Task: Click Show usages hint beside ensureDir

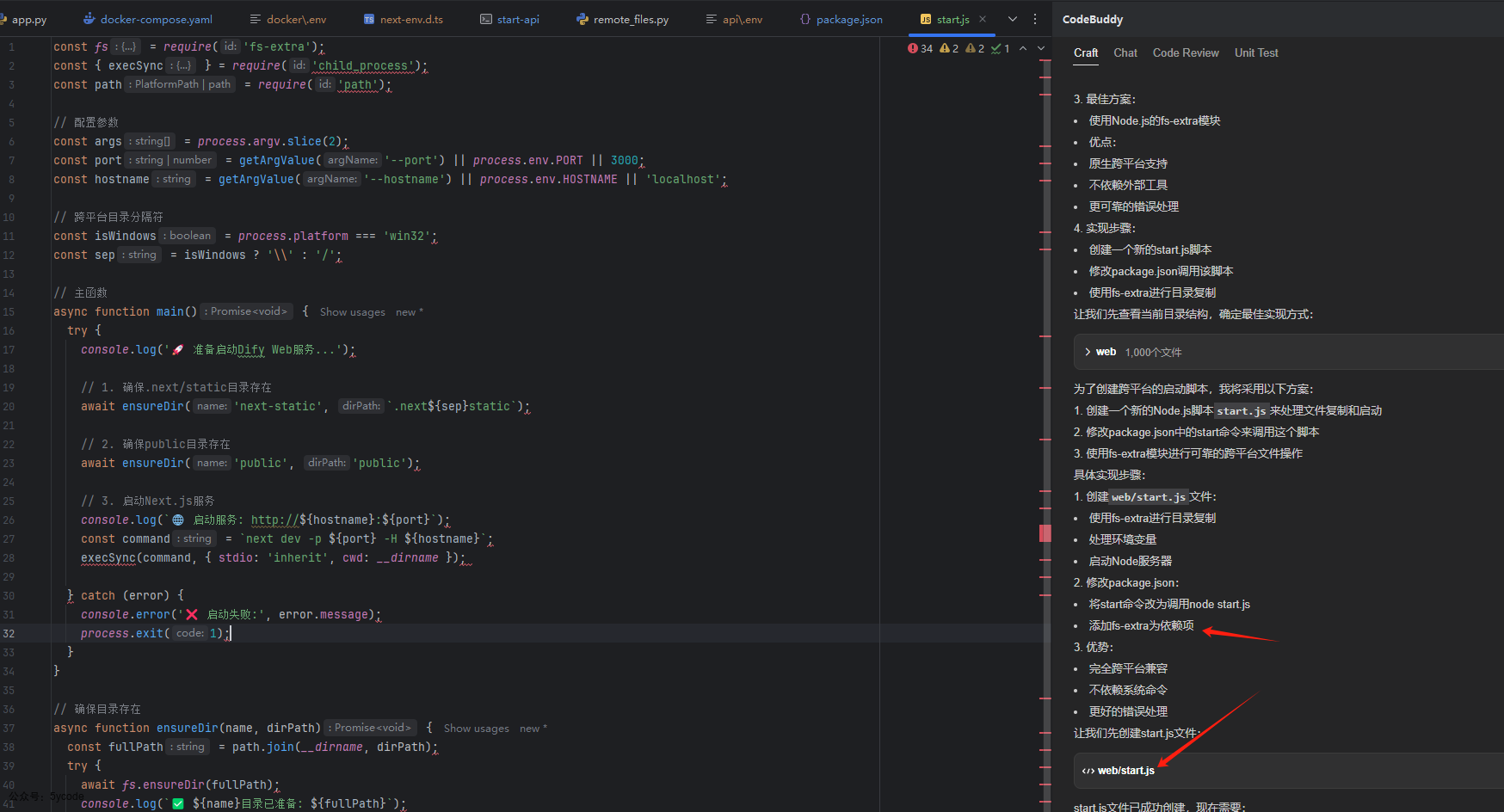Action: 477,729
